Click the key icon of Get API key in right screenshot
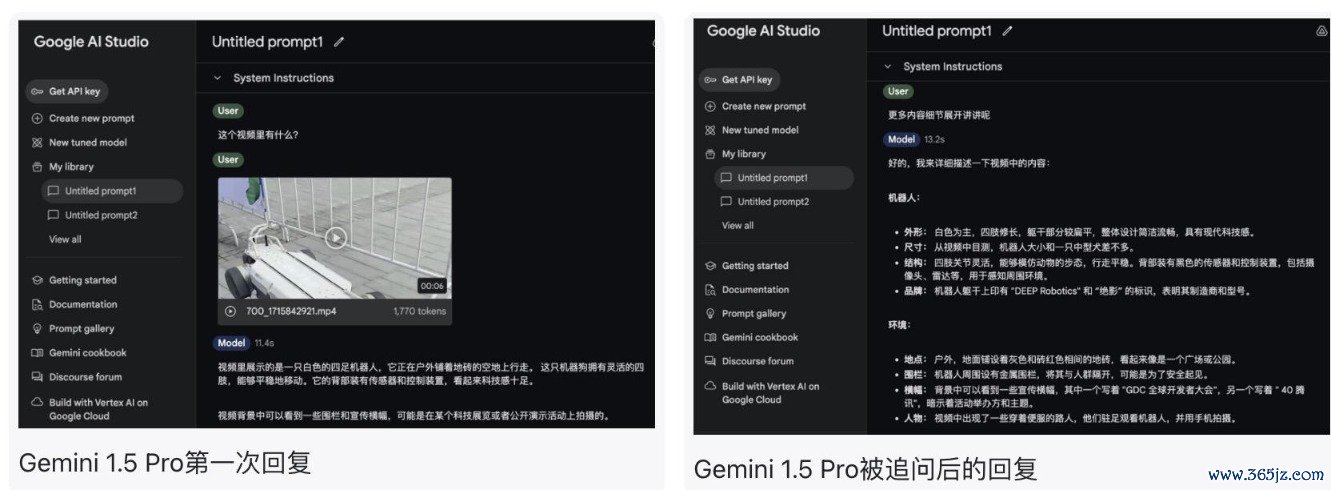Image resolution: width=1331 pixels, height=490 pixels. tap(710, 80)
